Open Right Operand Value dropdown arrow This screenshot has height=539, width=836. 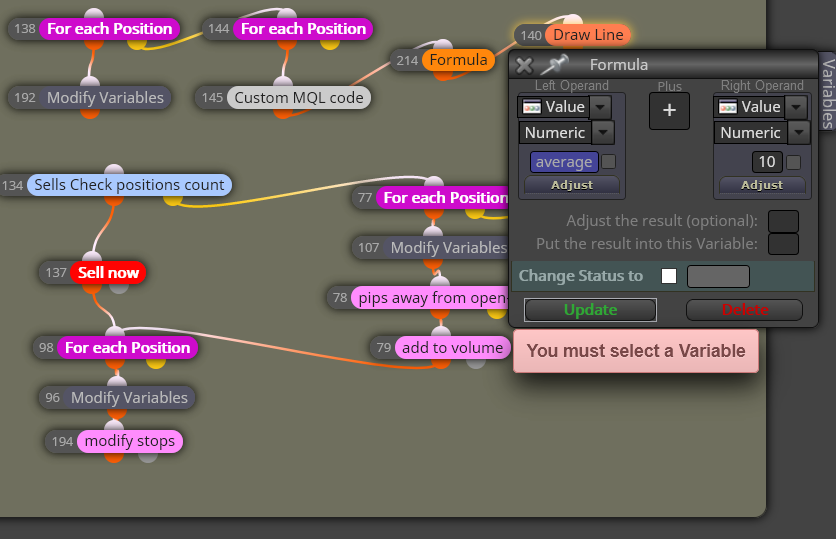click(x=796, y=107)
